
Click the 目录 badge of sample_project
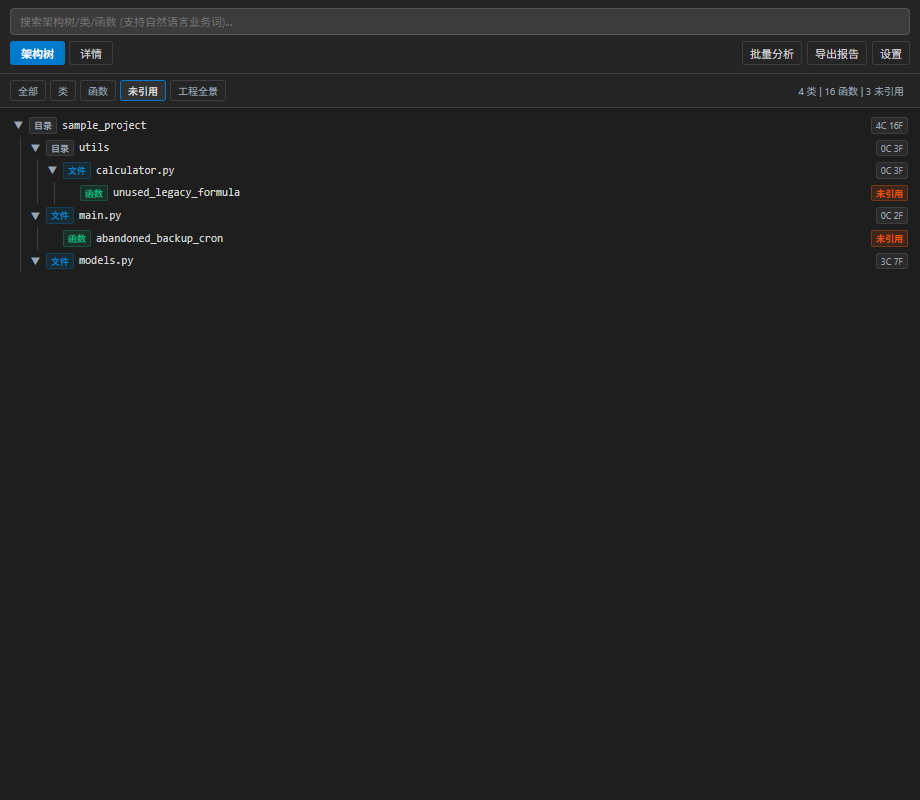(43, 126)
